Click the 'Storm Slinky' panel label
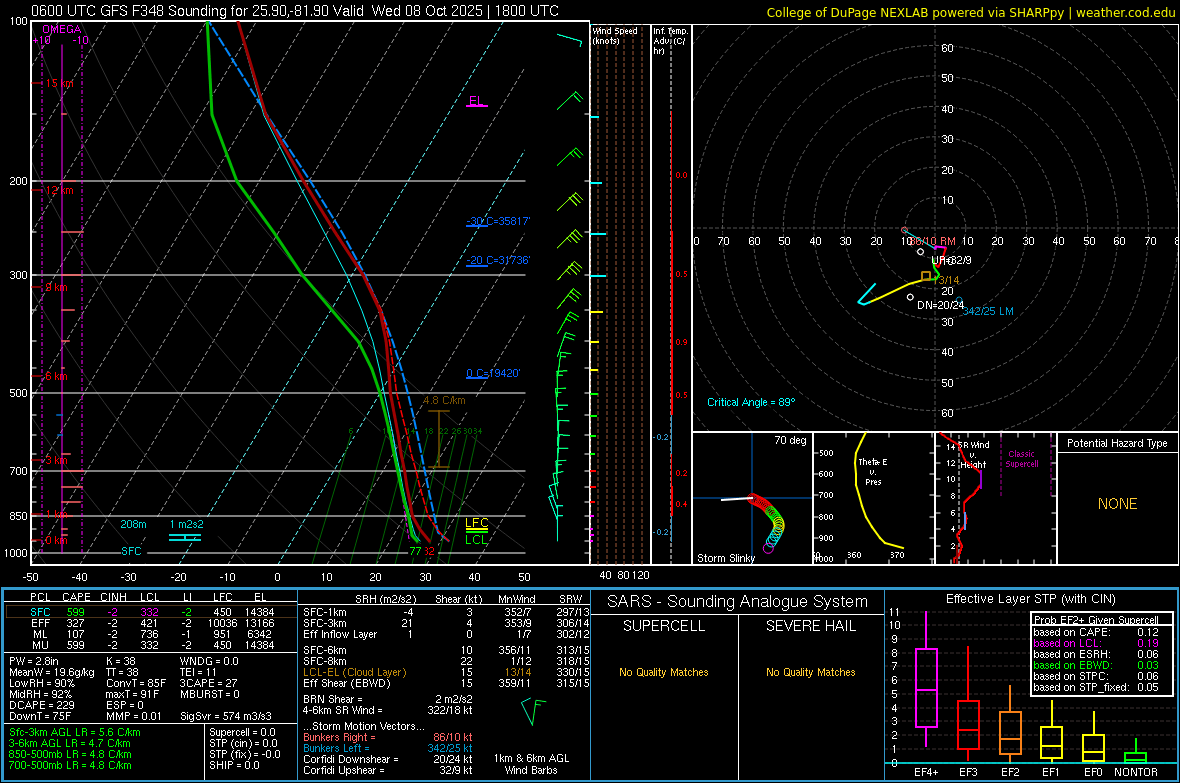Image resolution: width=1180 pixels, height=783 pixels. pos(725,558)
